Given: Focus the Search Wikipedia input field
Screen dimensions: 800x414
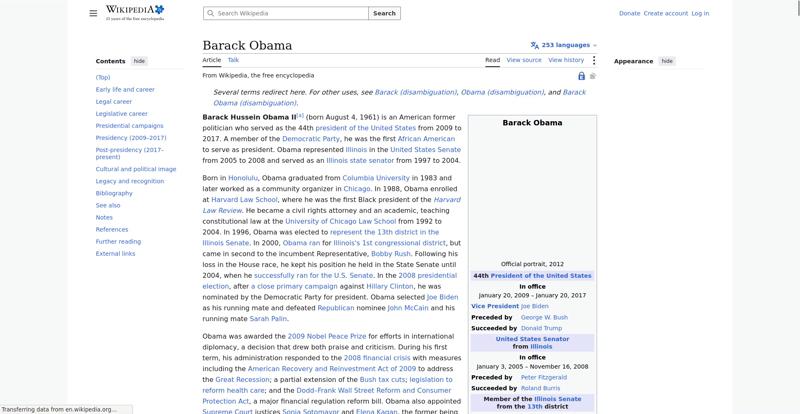Looking at the screenshot, I should pos(286,13).
